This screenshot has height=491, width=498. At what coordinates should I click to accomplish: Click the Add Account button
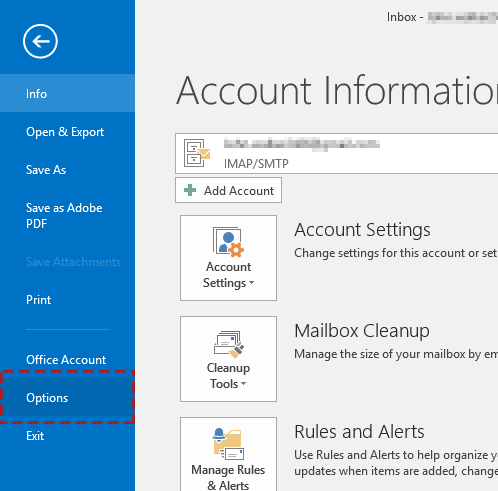click(228, 190)
